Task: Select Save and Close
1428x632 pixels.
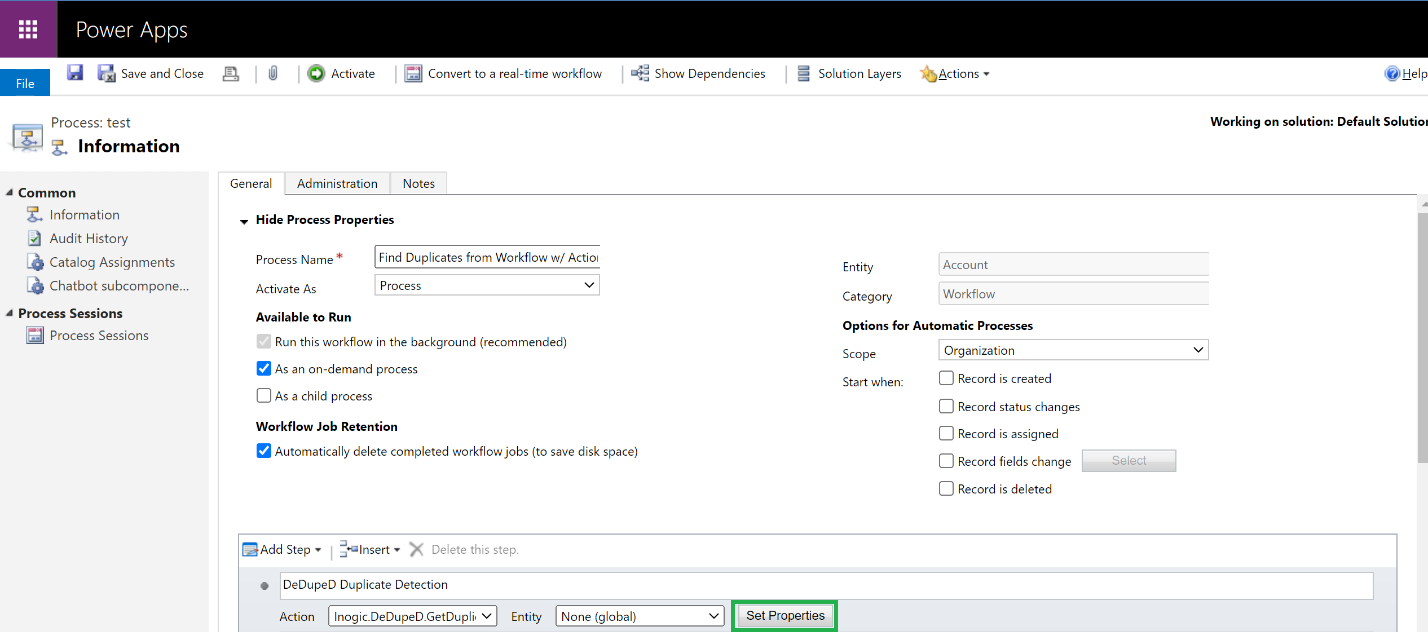Action: point(151,72)
